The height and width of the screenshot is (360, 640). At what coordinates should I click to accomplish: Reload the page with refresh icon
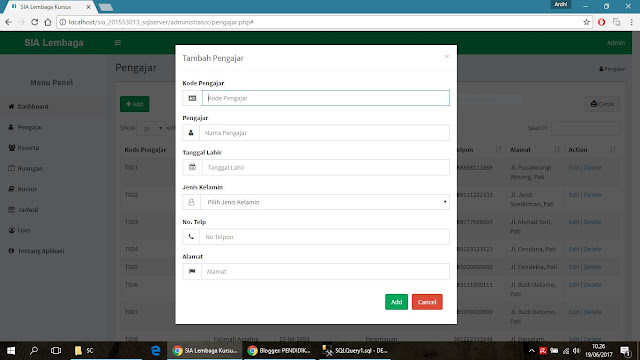35,22
